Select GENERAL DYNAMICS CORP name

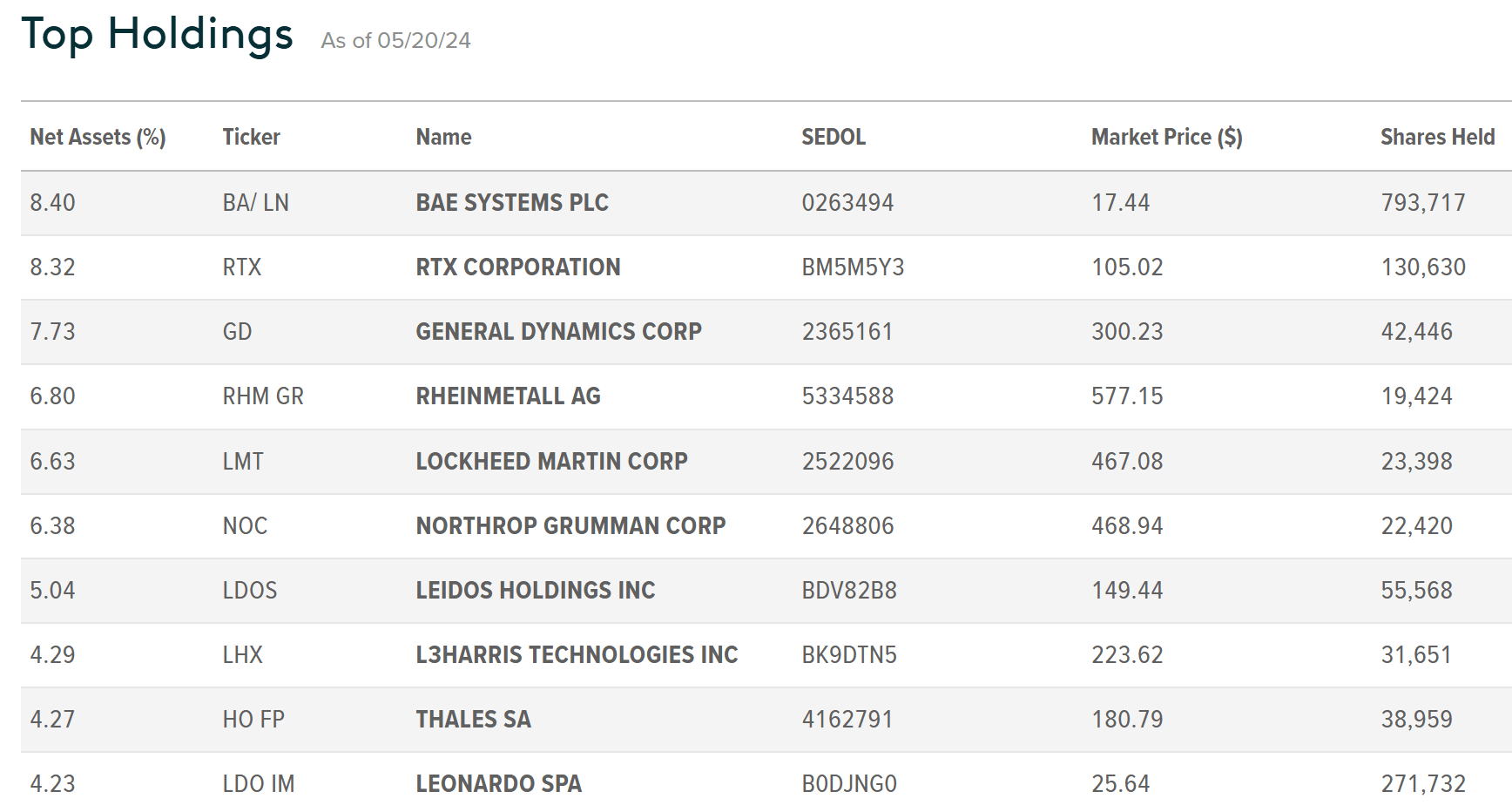pyautogui.click(x=558, y=332)
